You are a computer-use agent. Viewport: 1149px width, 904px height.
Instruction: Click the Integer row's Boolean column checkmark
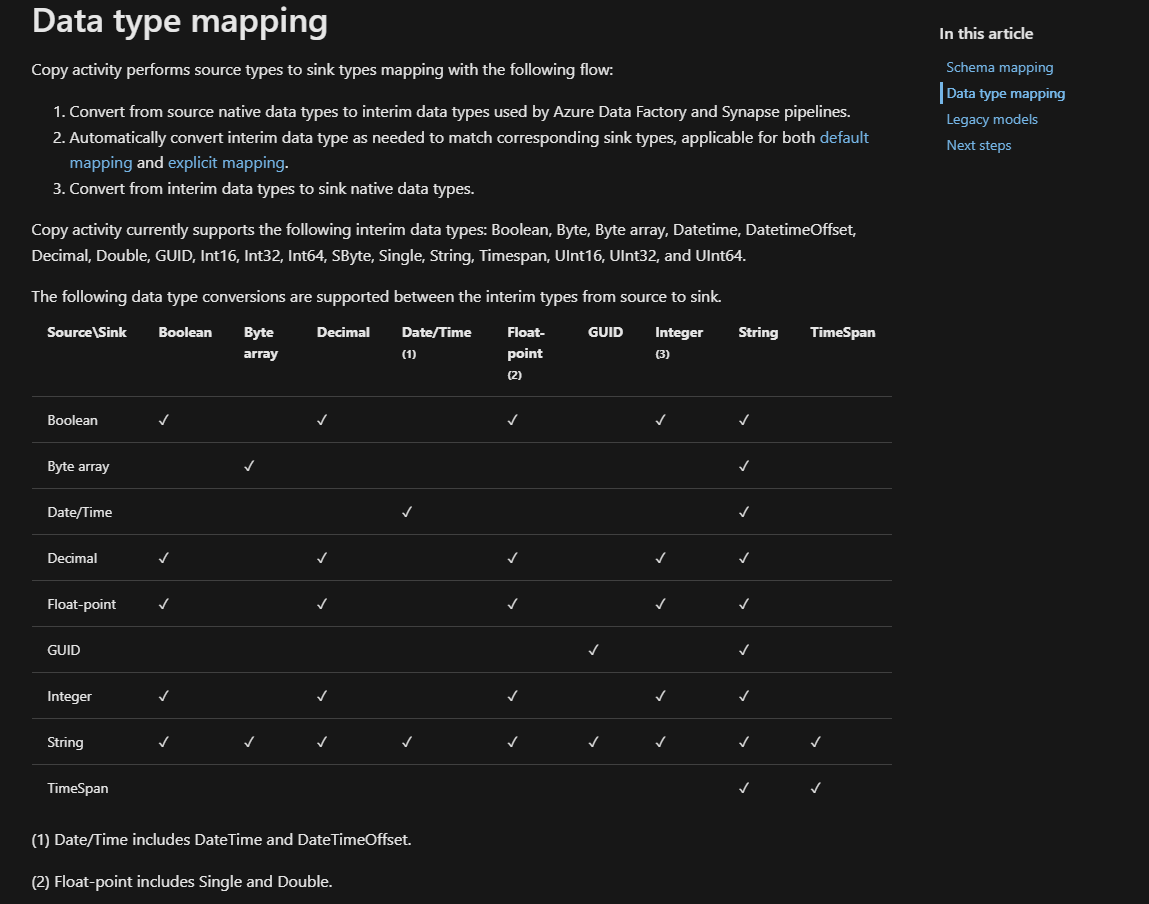[164, 696]
